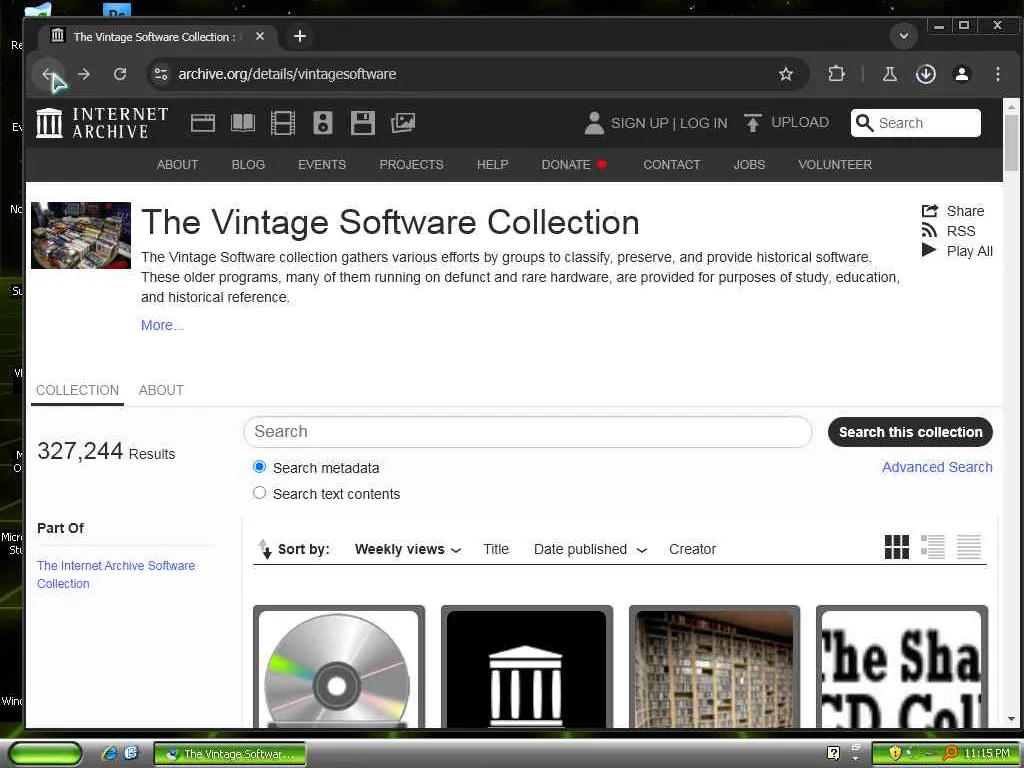
Task: Toggle the sort direction arrows
Action: (x=264, y=549)
